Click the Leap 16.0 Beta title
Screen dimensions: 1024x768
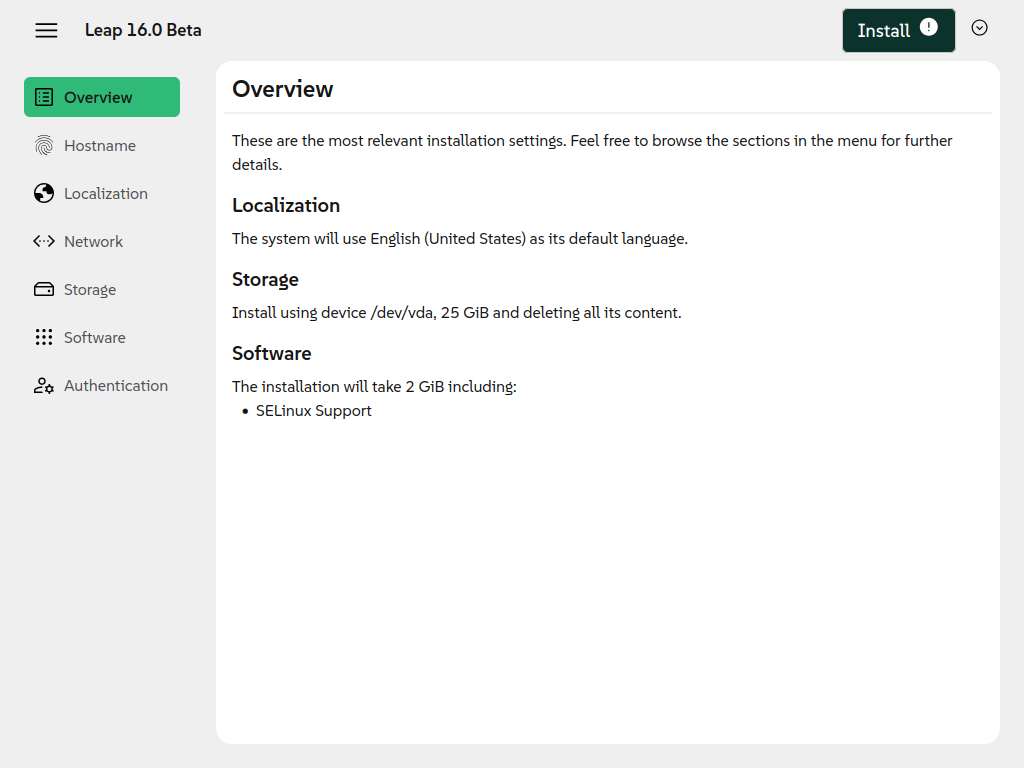click(x=143, y=31)
